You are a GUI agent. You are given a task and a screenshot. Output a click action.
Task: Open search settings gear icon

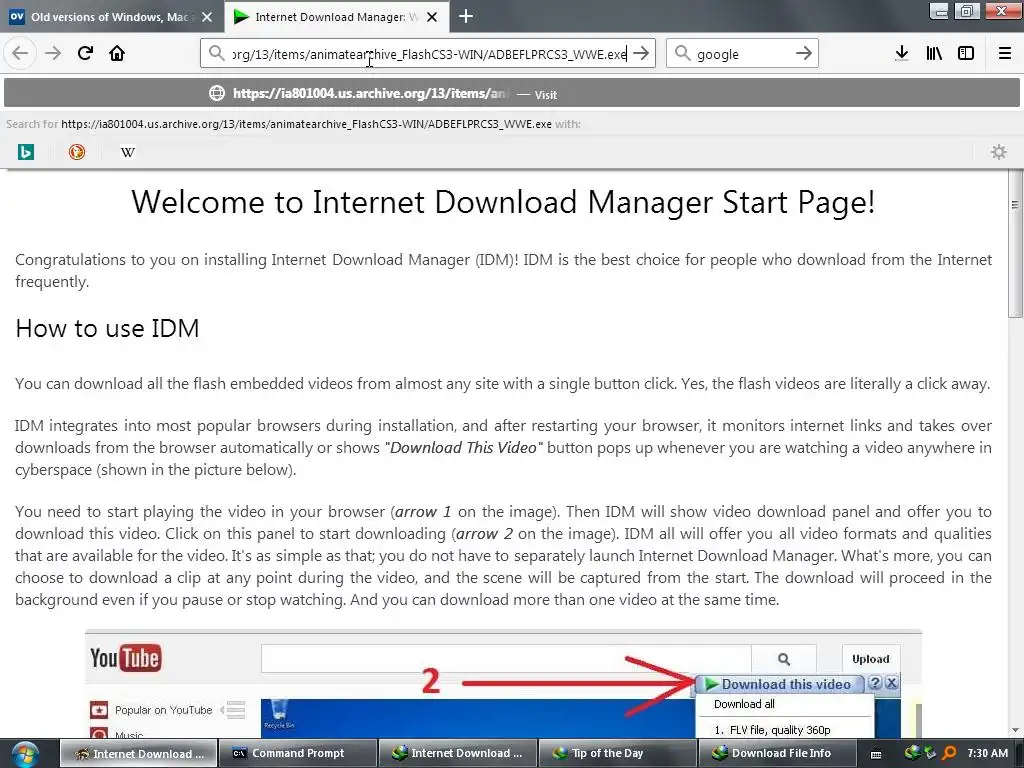pos(999,152)
